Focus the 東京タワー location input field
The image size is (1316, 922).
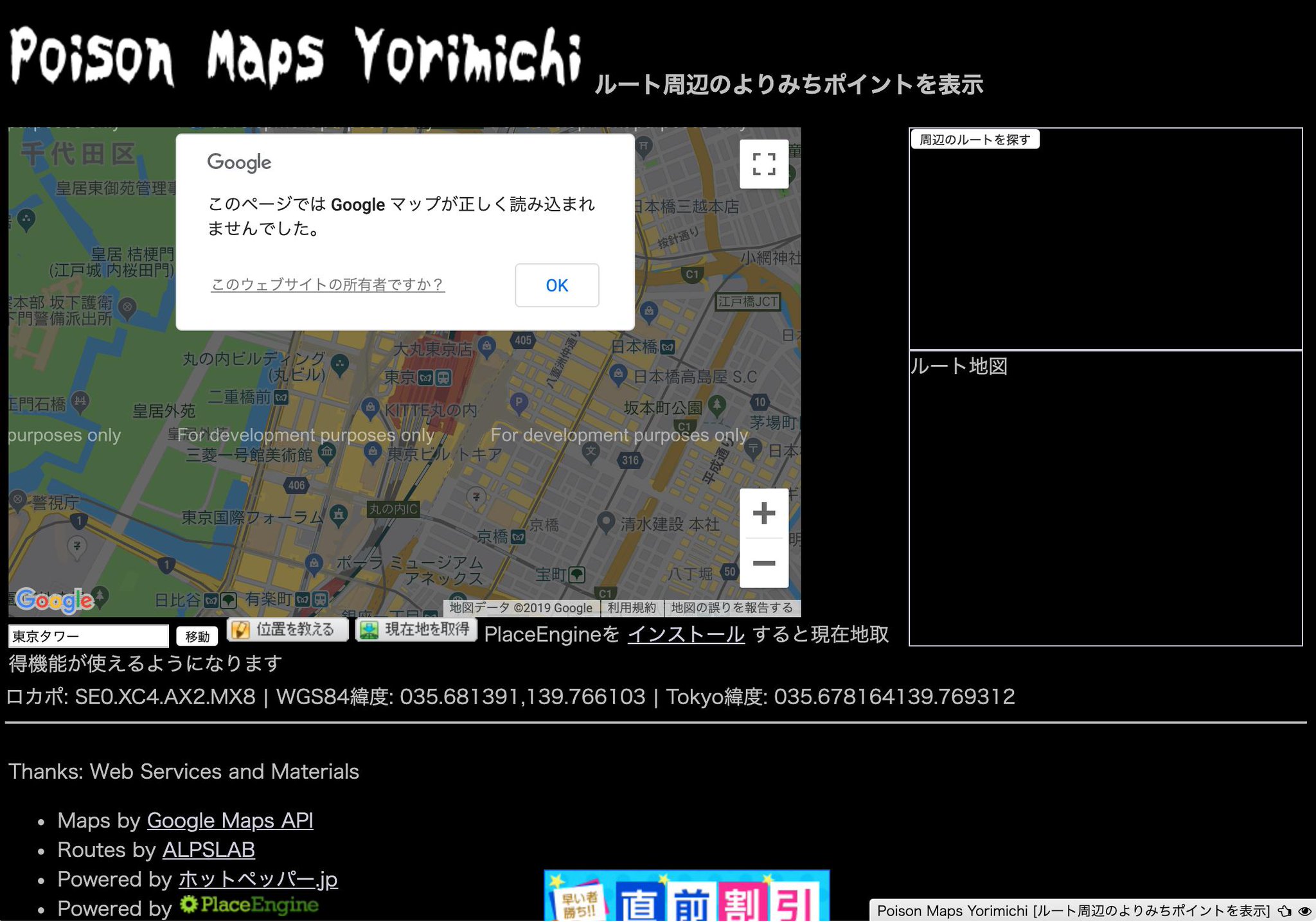point(89,636)
